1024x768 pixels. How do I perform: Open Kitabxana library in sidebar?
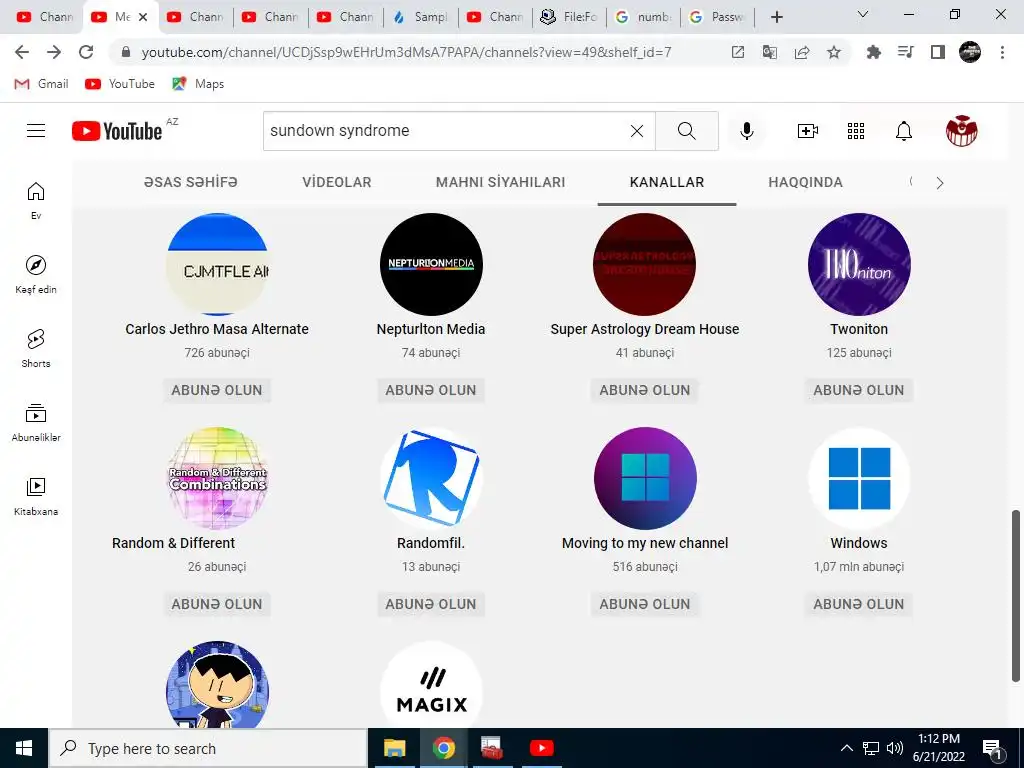[x=36, y=496]
